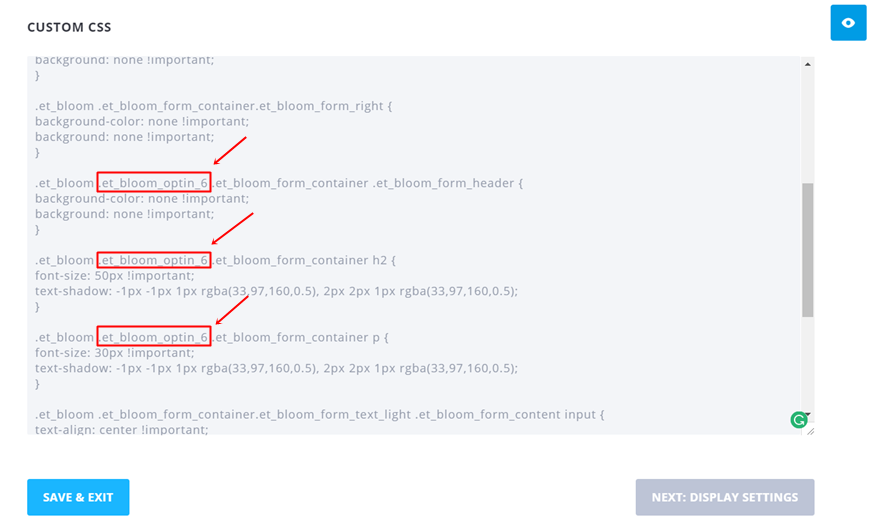The image size is (880, 527).
Task: Click the green Grammarly icon
Action: tap(798, 420)
